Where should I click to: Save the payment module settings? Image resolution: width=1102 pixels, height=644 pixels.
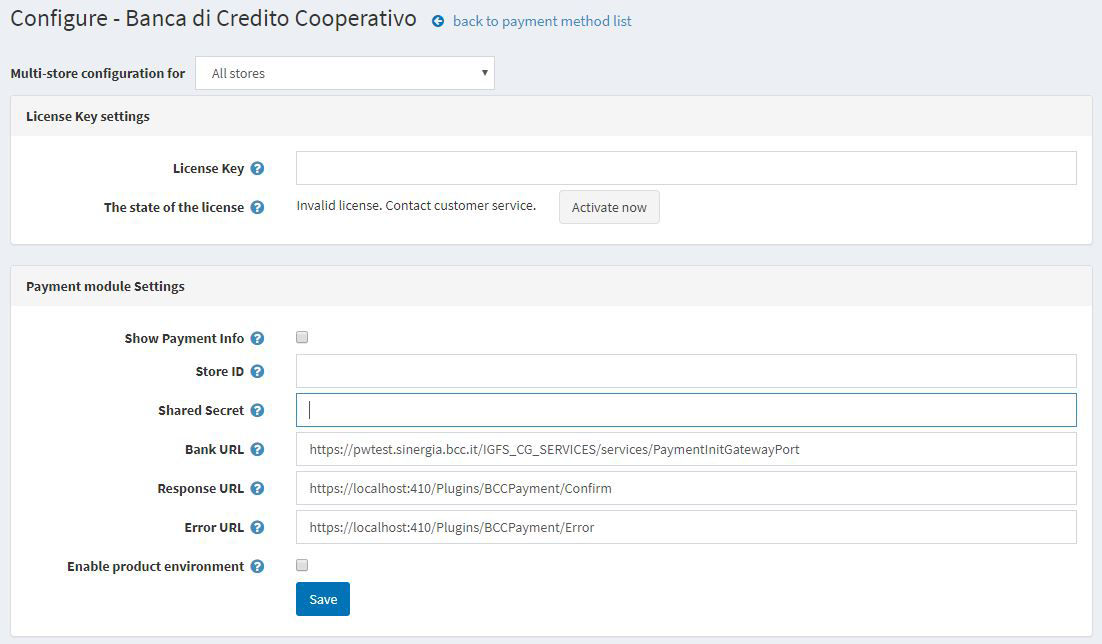point(323,599)
